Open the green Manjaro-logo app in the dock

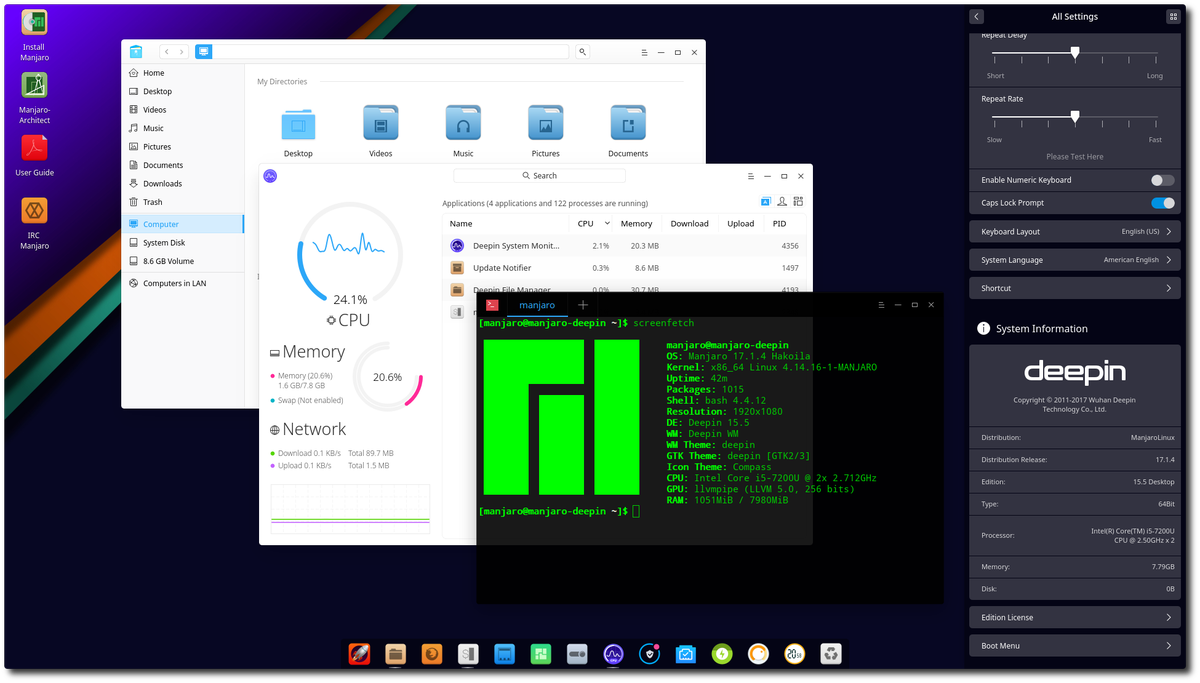point(541,654)
